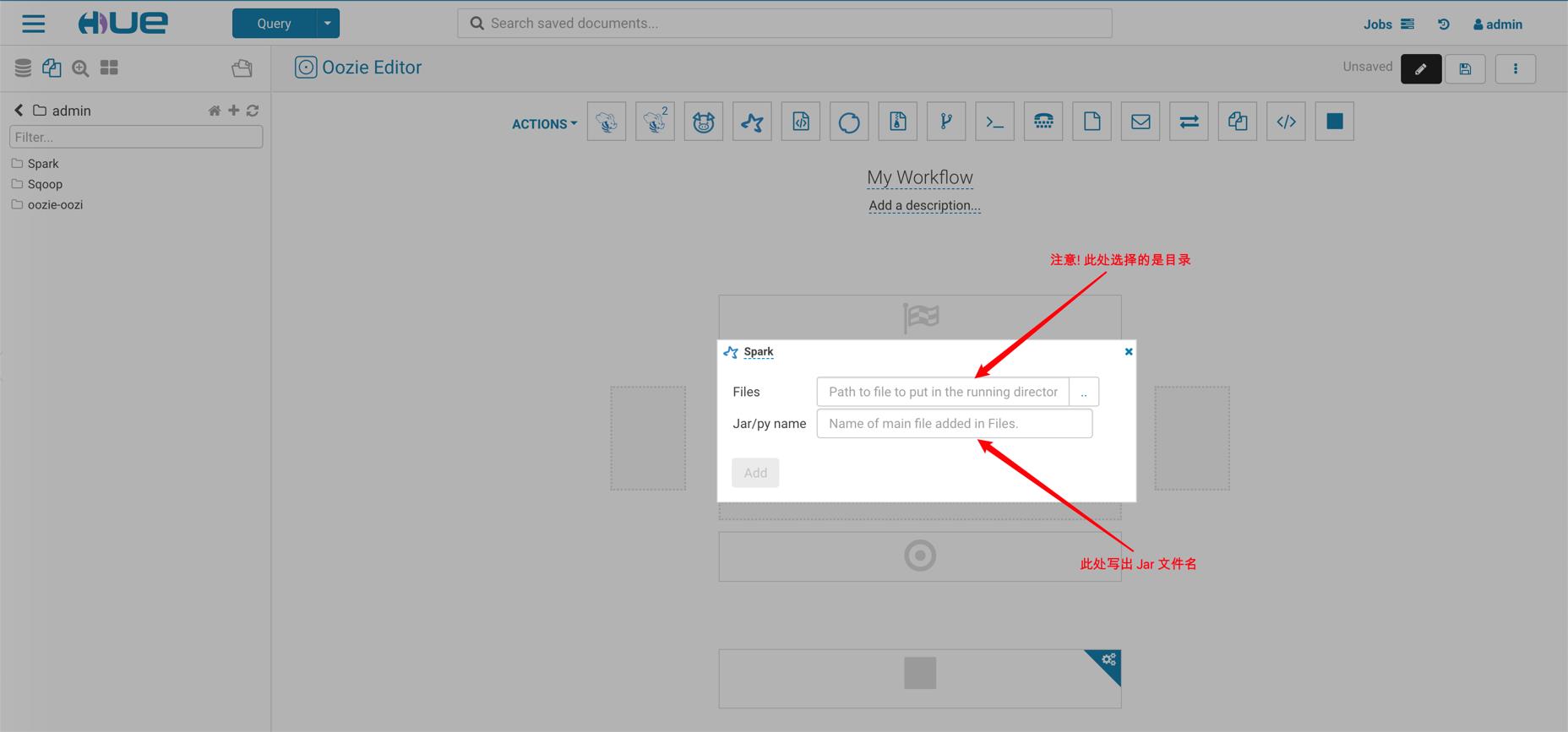Open the apps grid panel icon
1568x732 pixels.
click(x=109, y=68)
